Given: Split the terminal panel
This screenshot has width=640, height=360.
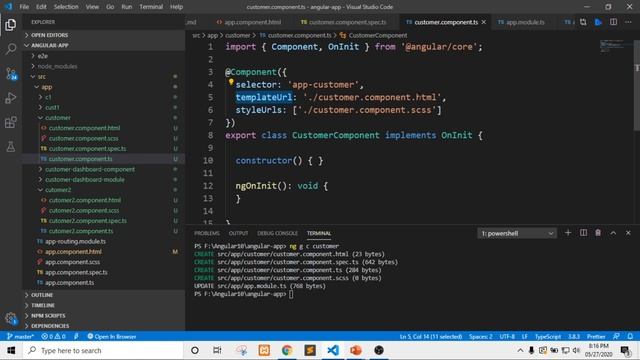Looking at the screenshot, I should (583, 233).
